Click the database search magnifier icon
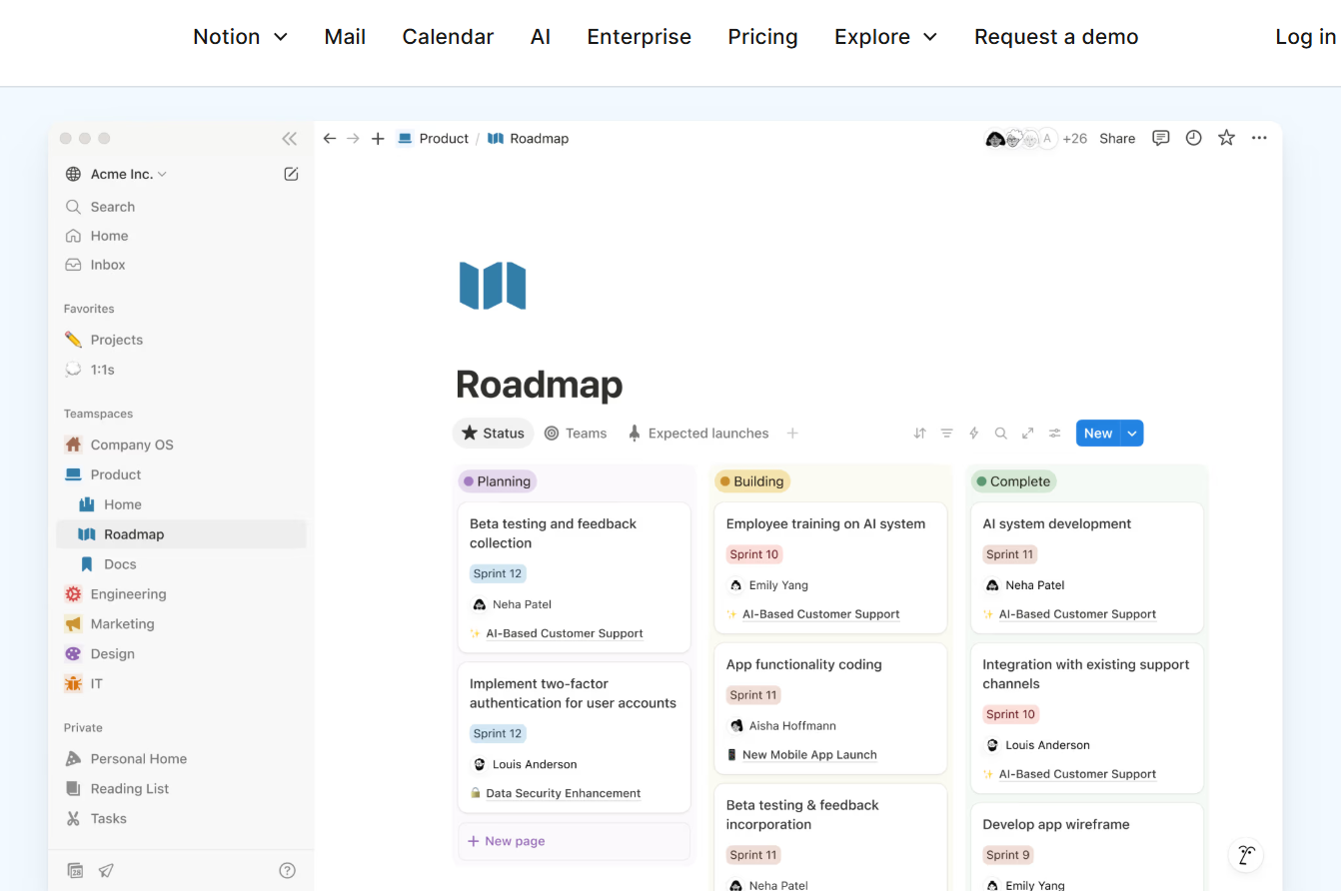1341x896 pixels. click(x=1000, y=434)
